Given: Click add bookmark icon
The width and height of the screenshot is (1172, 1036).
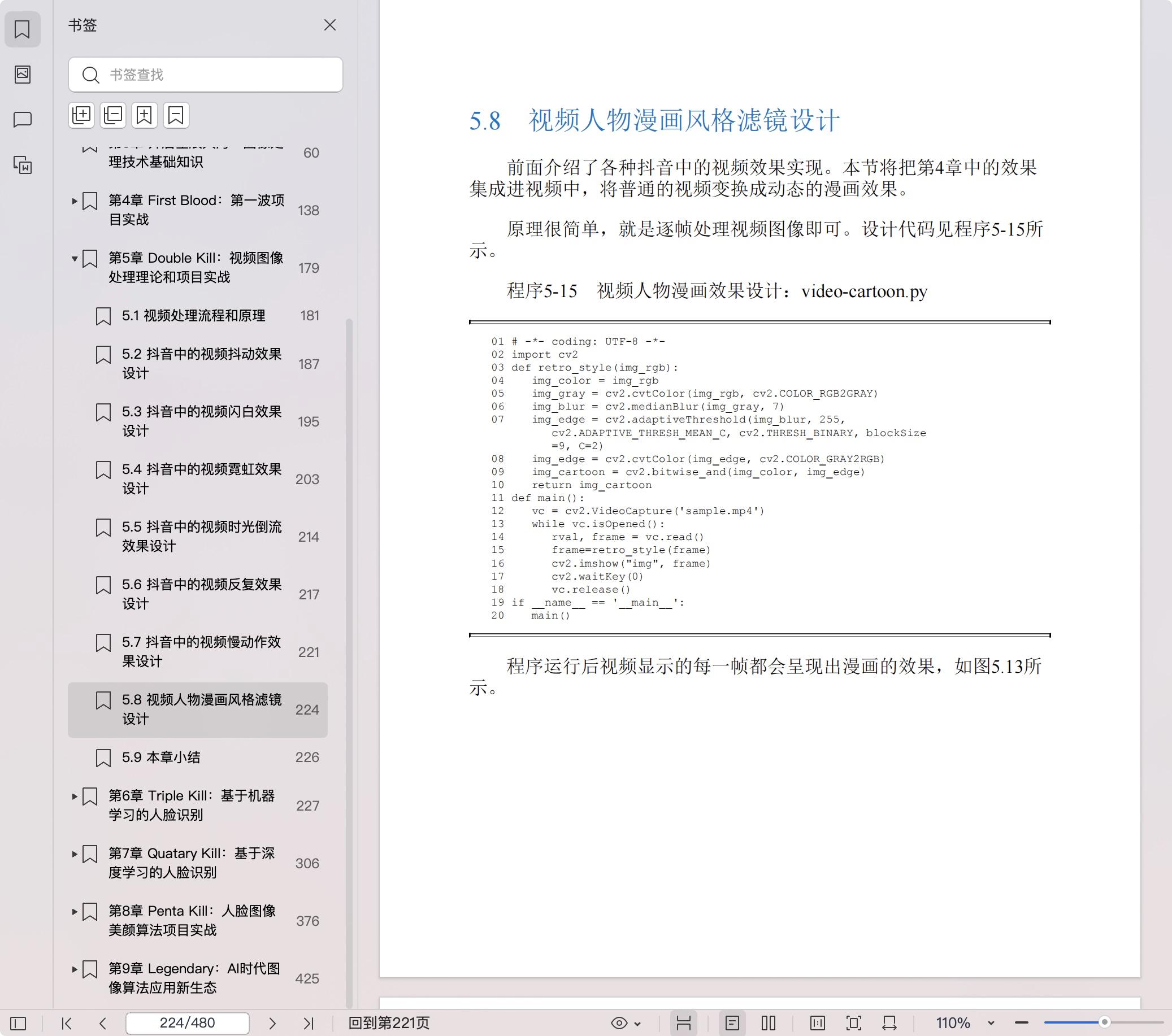Looking at the screenshot, I should (145, 115).
